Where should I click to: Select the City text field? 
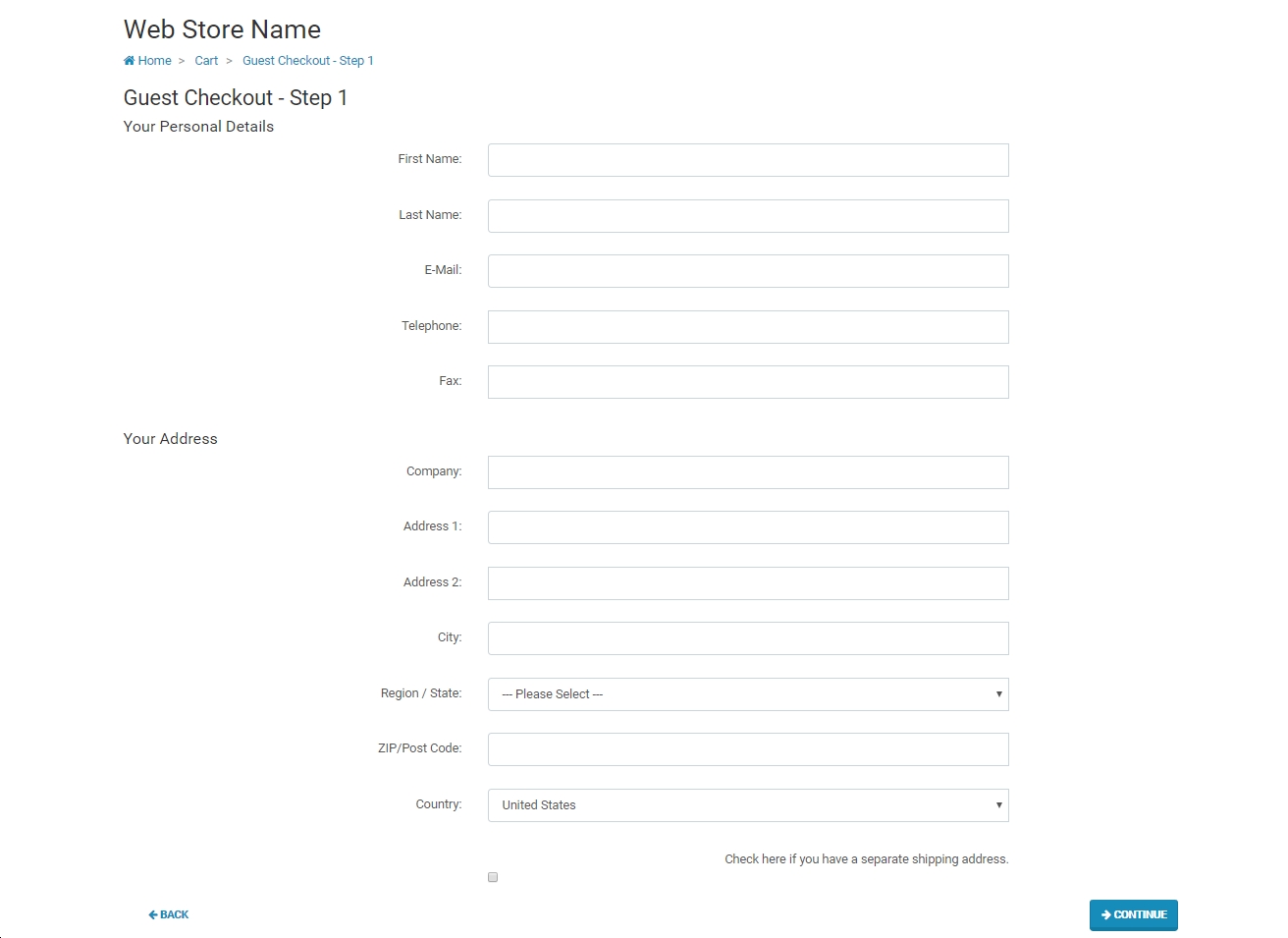pos(748,638)
